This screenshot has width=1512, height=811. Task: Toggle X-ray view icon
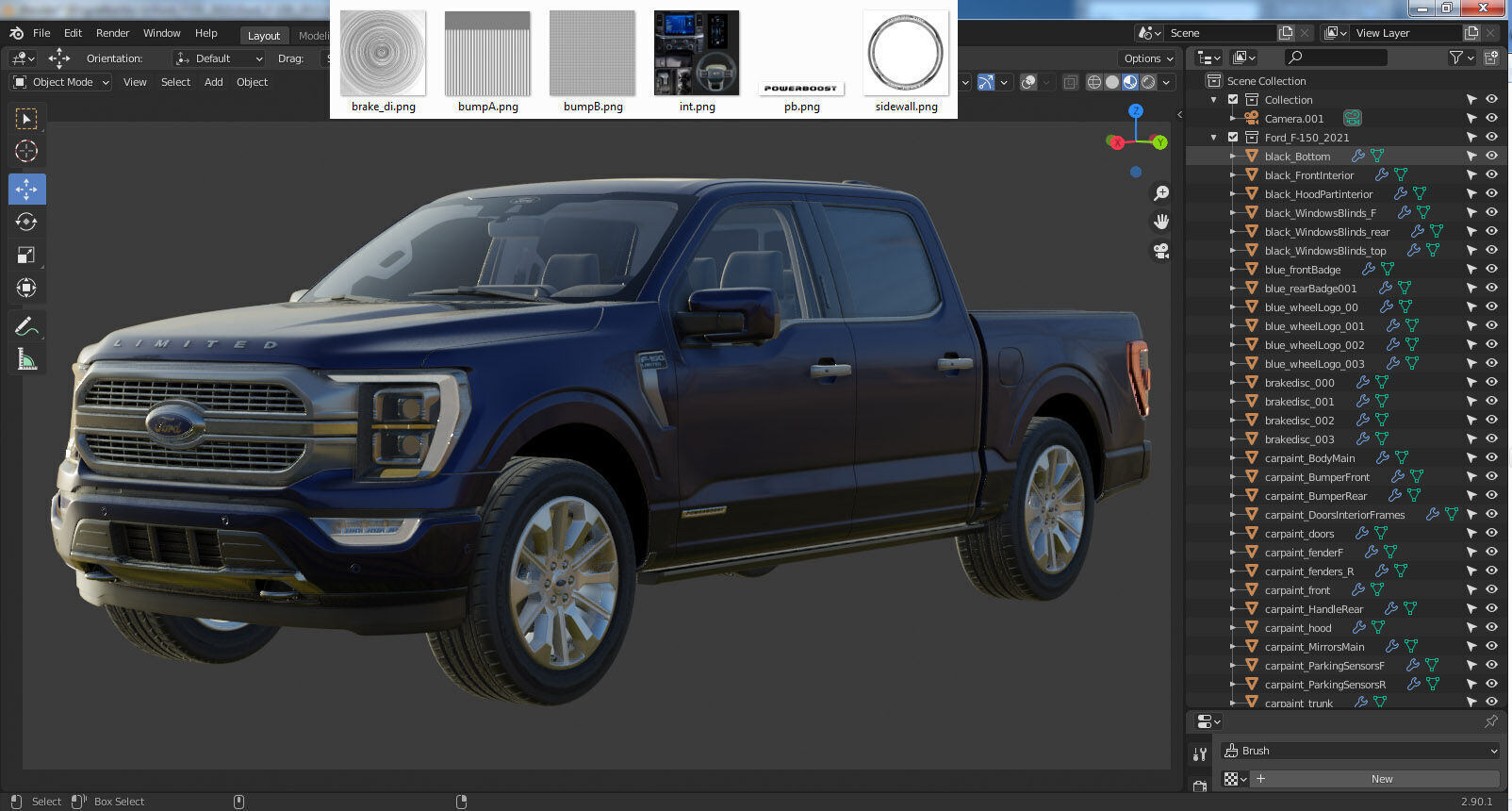click(x=1070, y=82)
